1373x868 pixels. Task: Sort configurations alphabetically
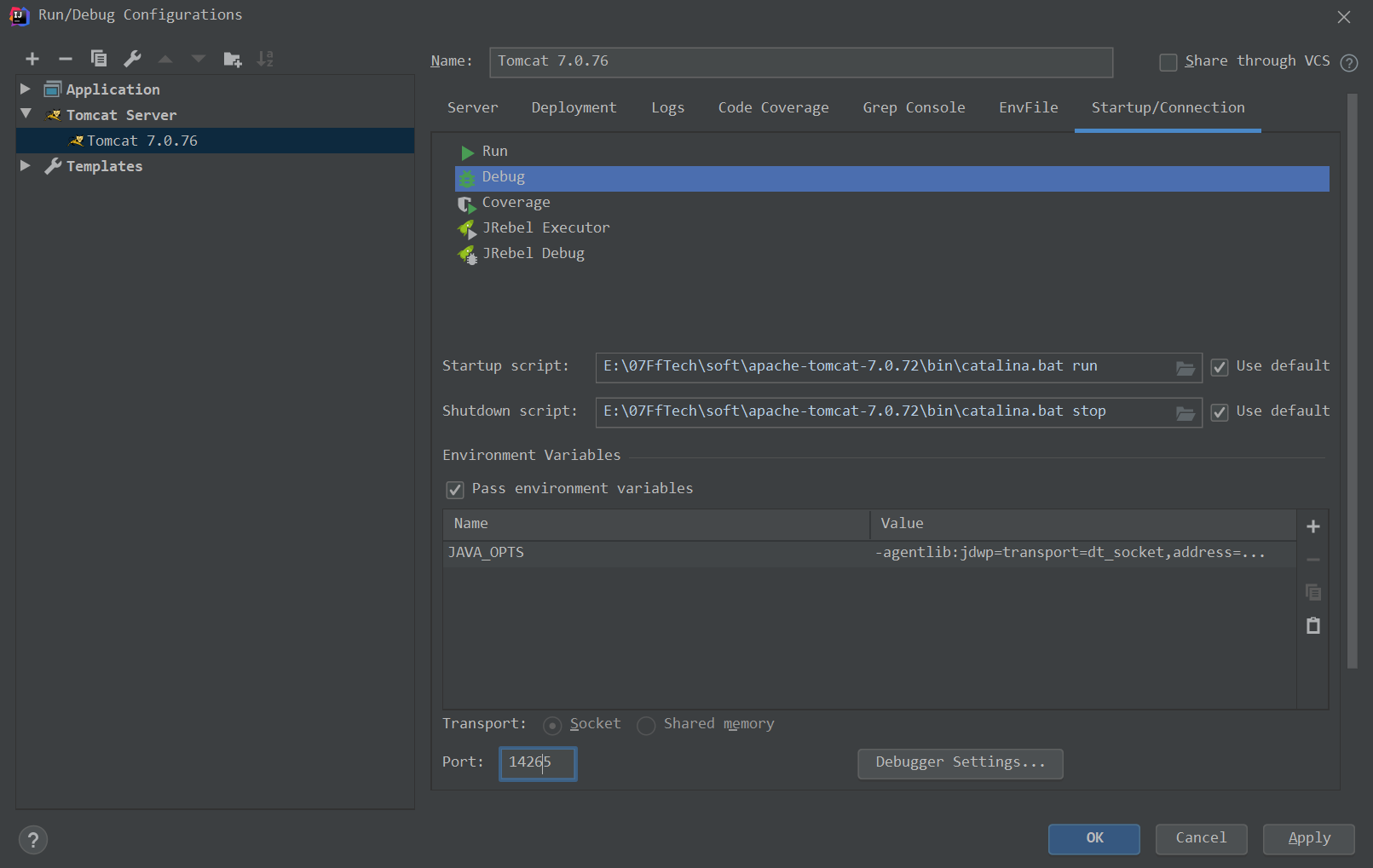pos(265,59)
